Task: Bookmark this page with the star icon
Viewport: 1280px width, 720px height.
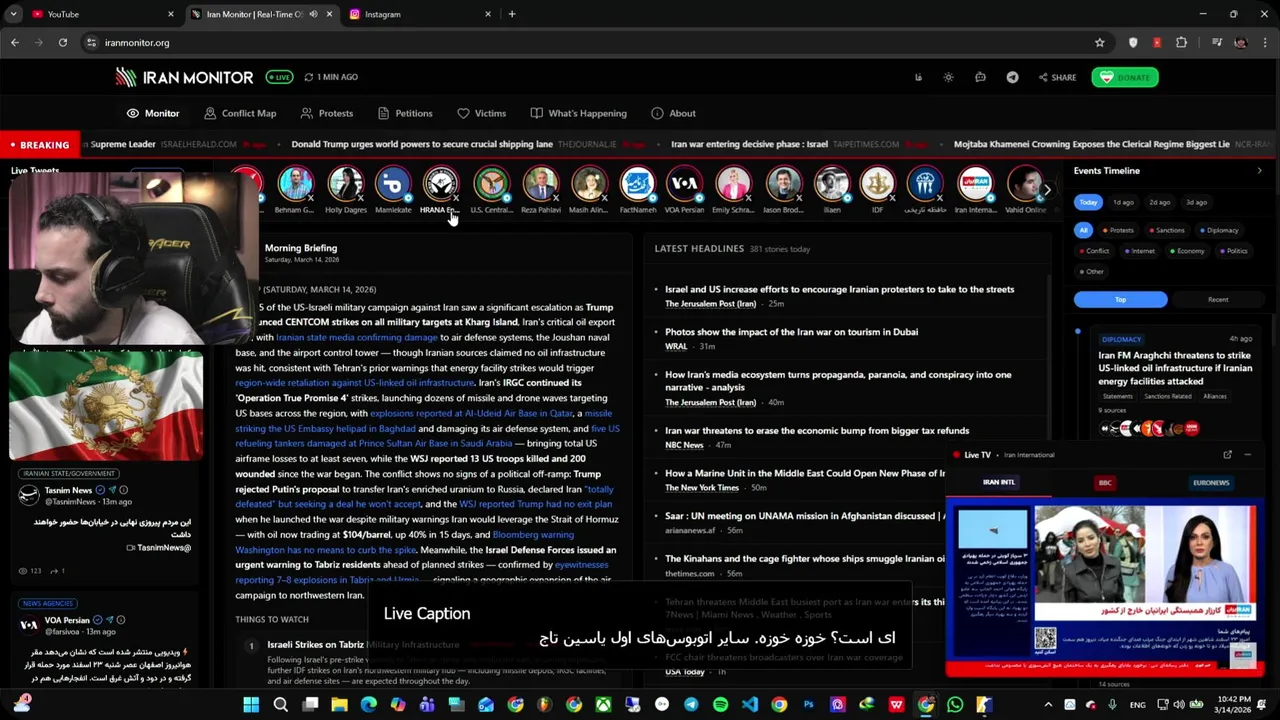Action: coord(1099,42)
